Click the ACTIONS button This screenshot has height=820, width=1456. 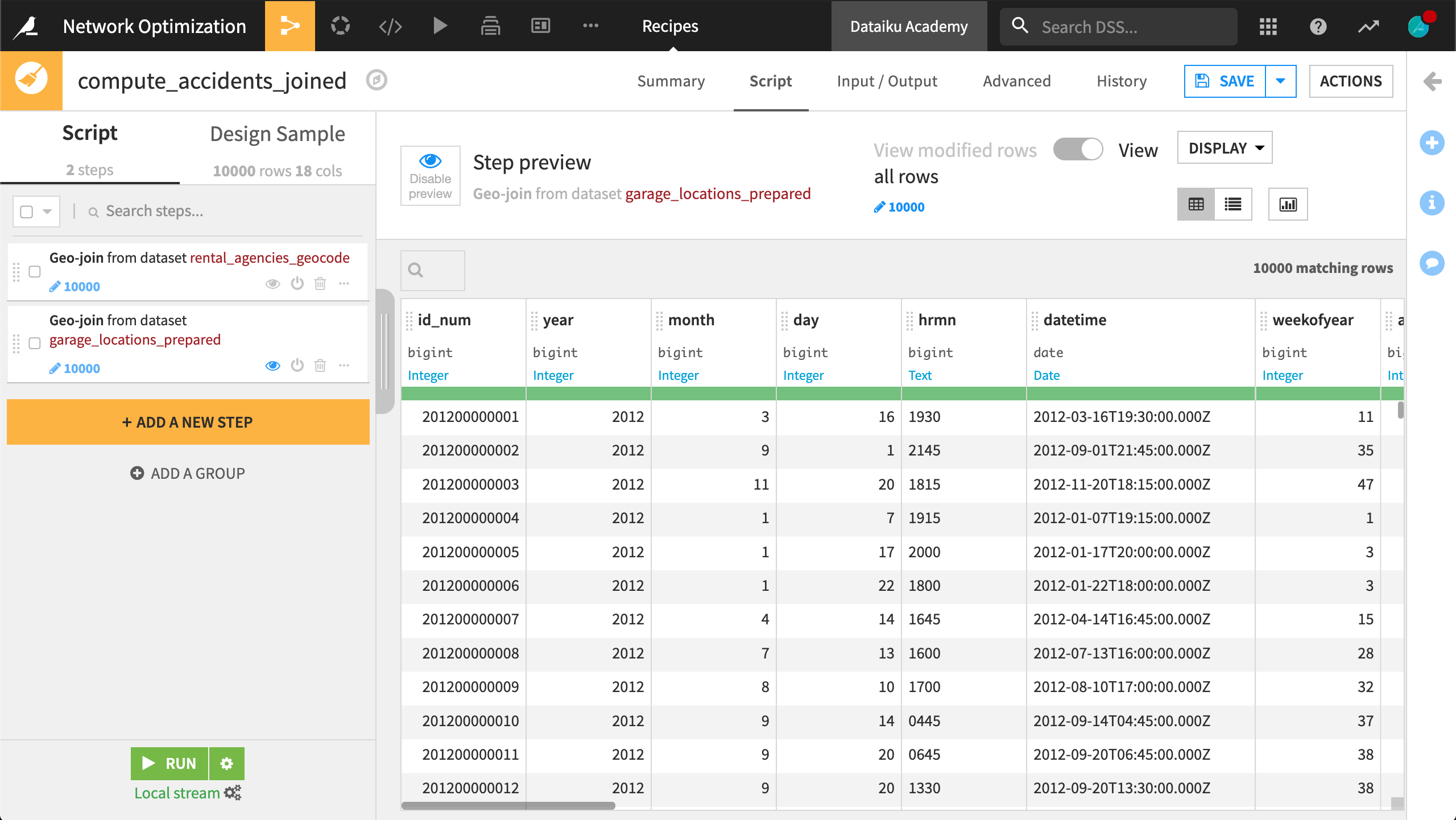pos(1350,81)
